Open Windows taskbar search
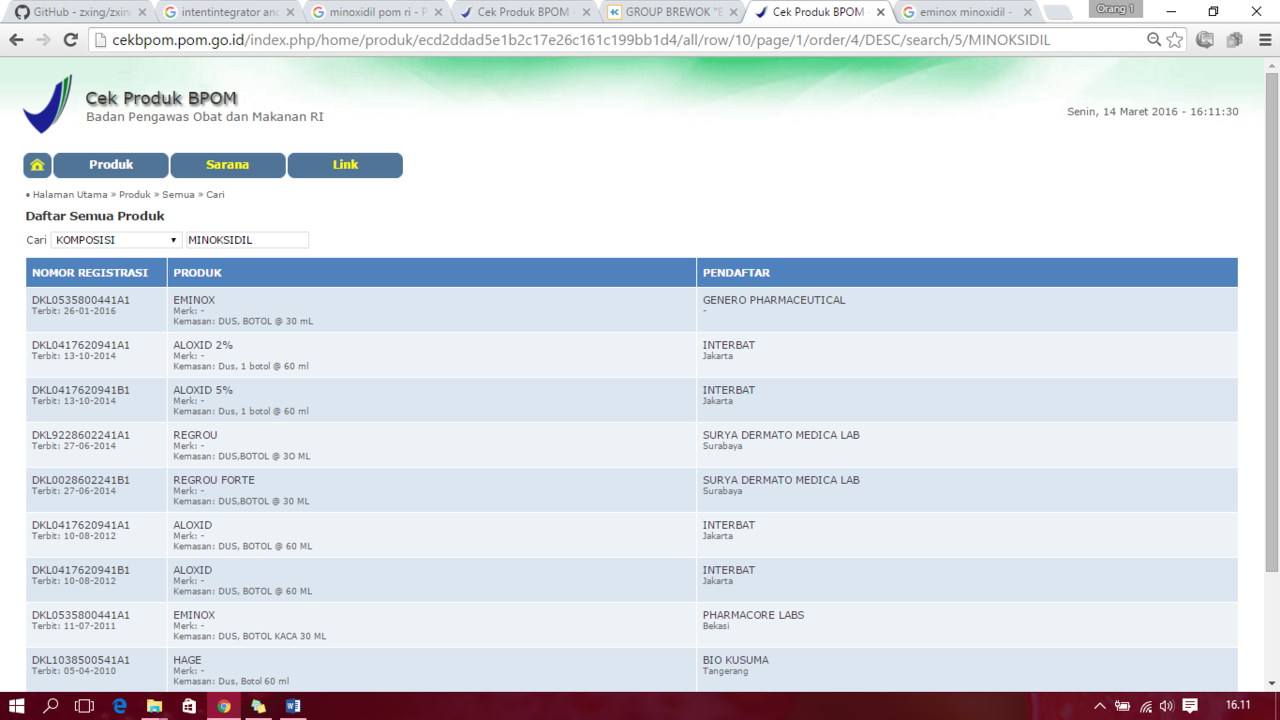The image size is (1280, 720). 50,705
